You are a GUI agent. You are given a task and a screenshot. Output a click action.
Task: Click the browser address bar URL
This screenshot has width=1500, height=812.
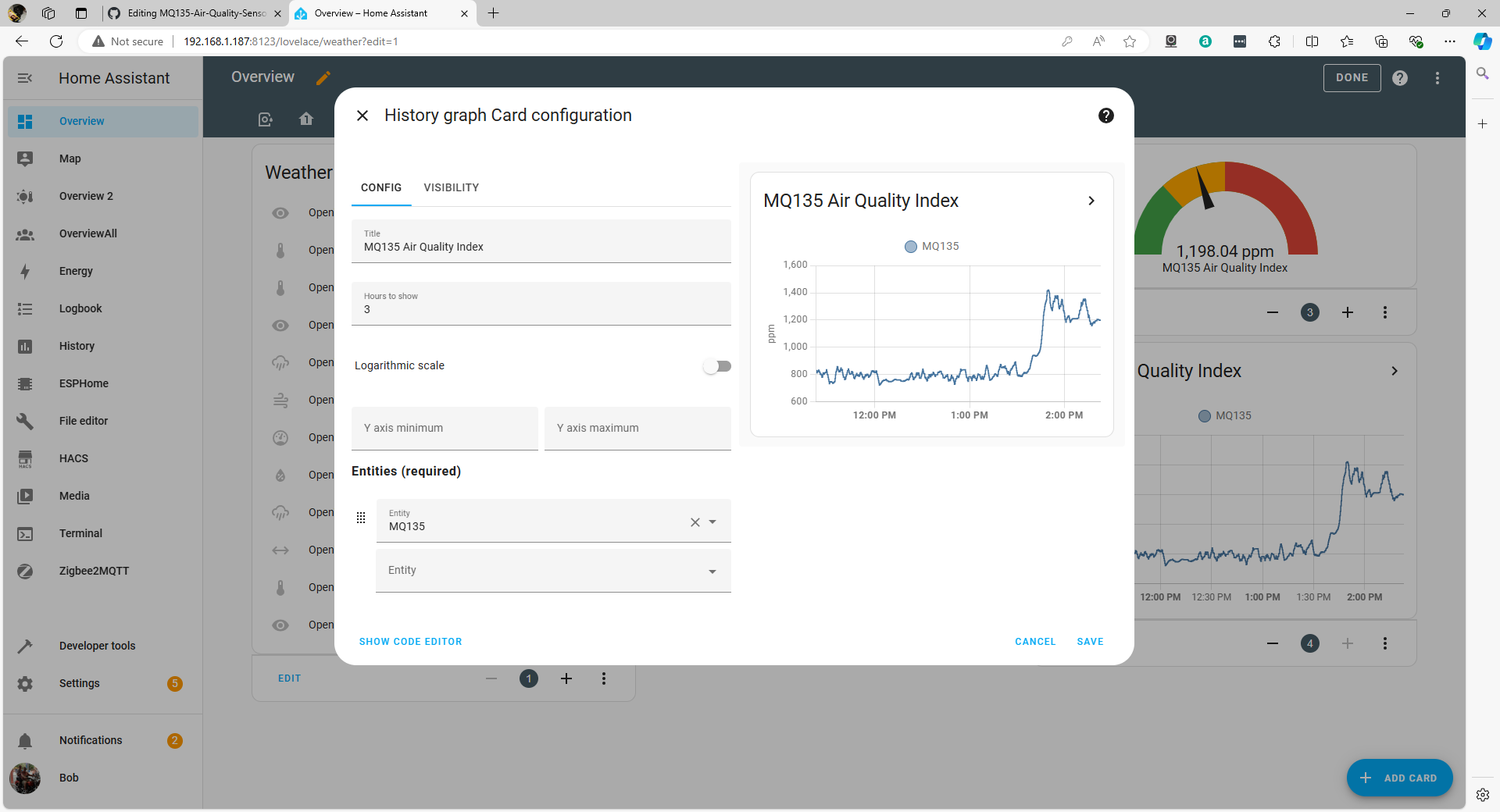pos(291,41)
